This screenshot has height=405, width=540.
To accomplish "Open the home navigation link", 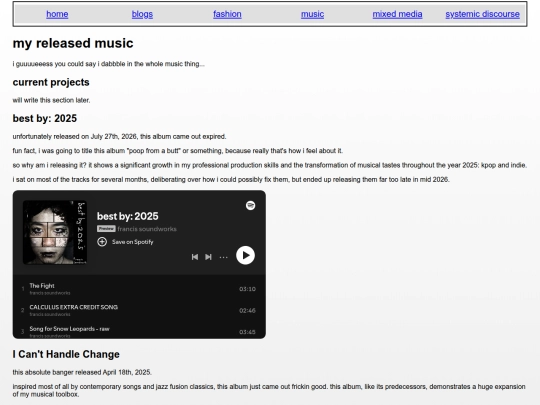I will point(57,14).
